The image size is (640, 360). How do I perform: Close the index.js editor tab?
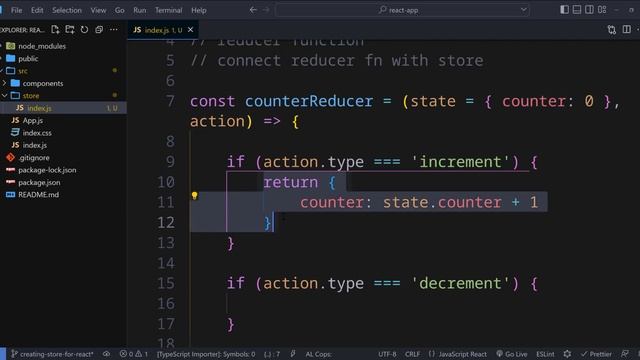[191, 30]
